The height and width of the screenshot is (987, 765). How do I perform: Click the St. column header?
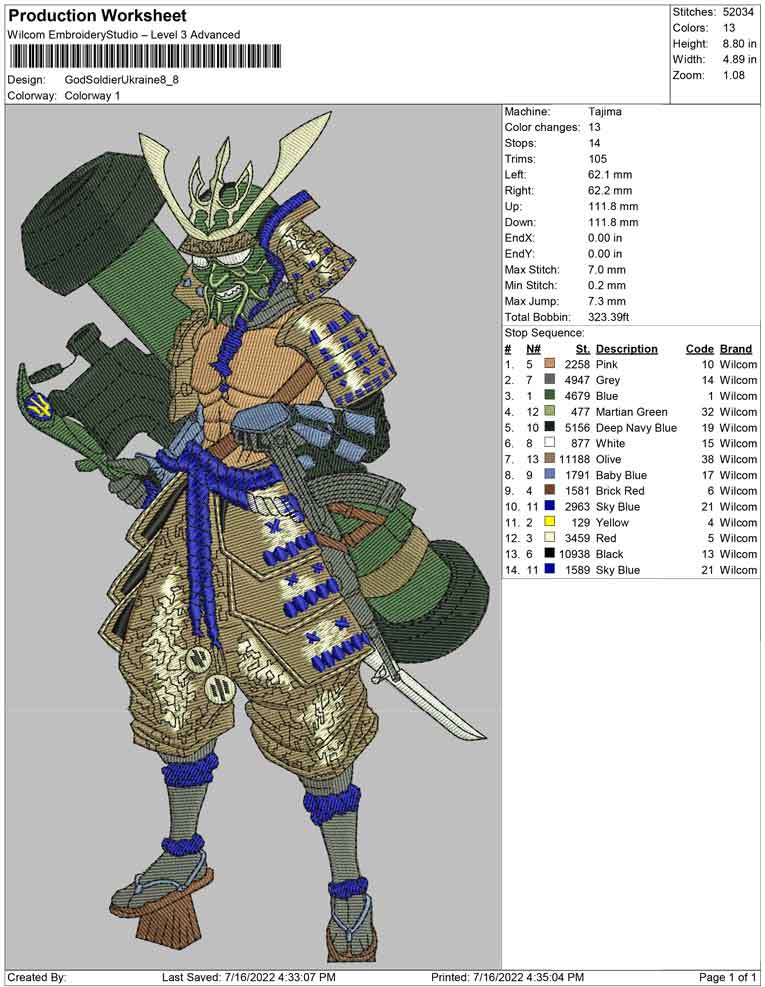pos(583,349)
